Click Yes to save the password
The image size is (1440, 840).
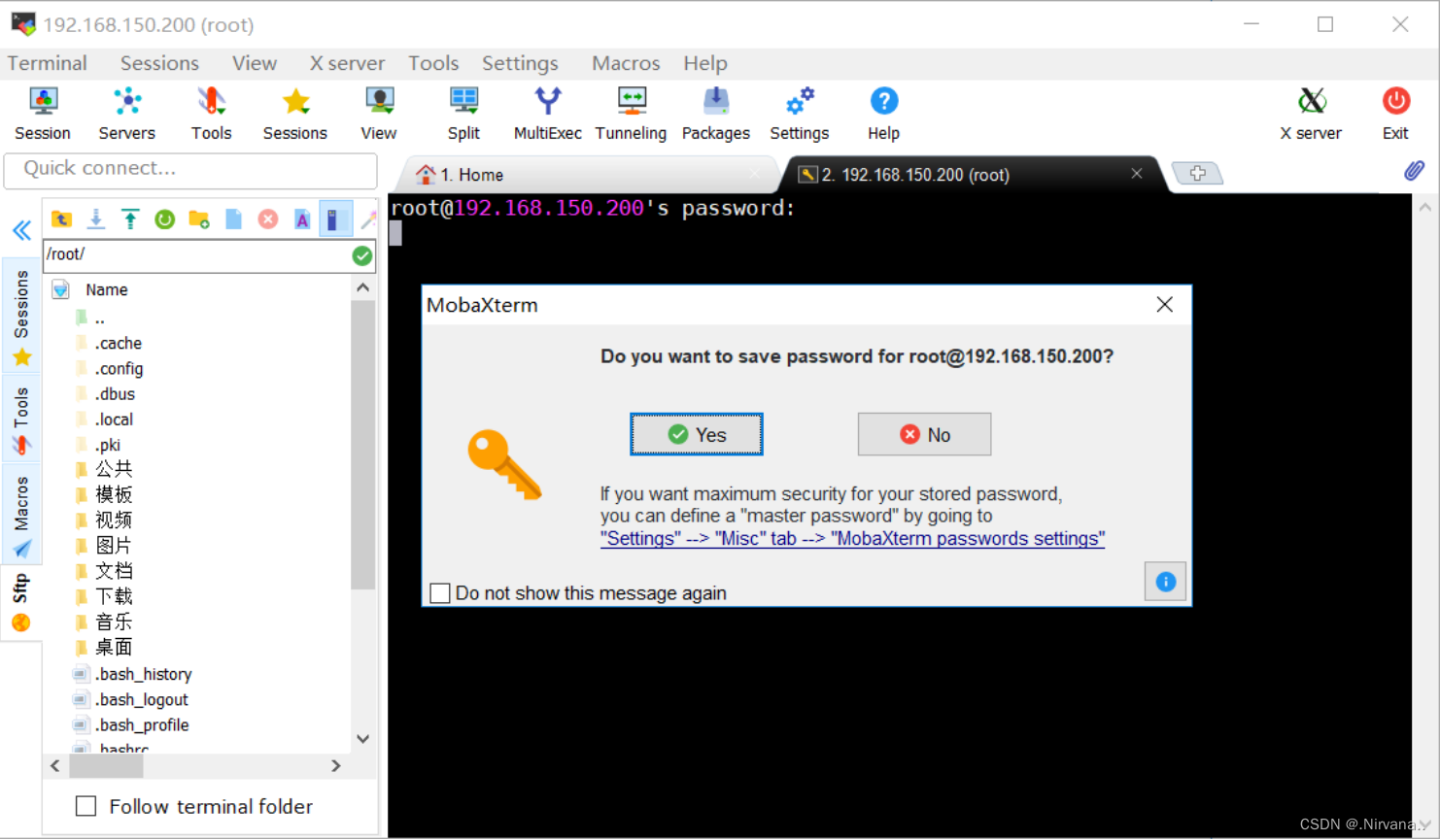697,434
